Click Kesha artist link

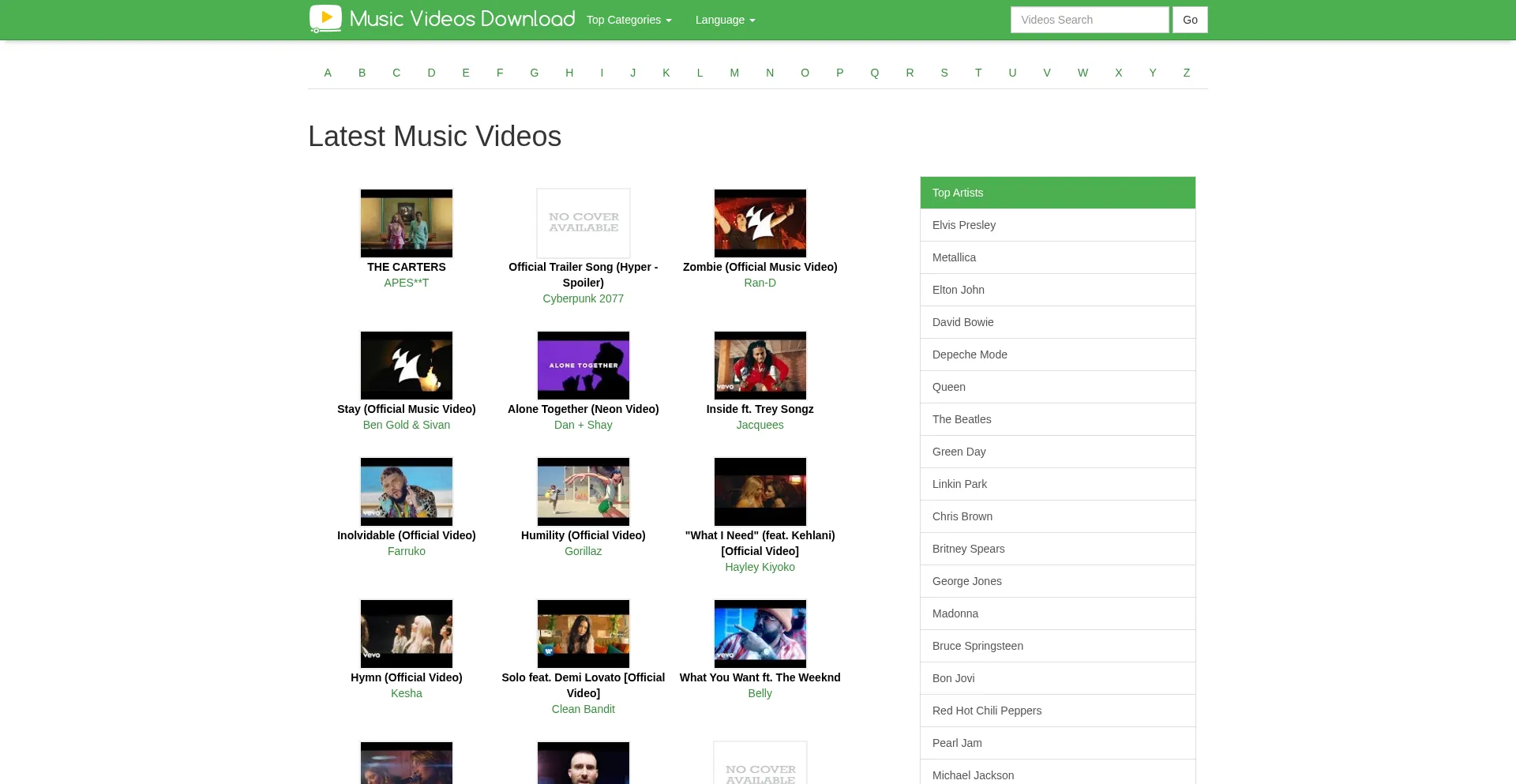pyautogui.click(x=407, y=693)
